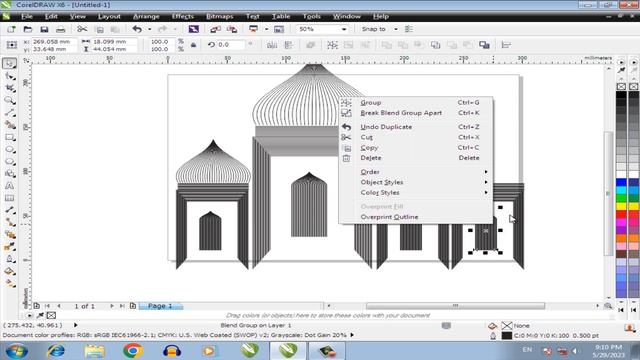The height and width of the screenshot is (360, 640).
Task: Open Internet Explorer from taskbar
Action: pyautogui.click(x=56, y=351)
